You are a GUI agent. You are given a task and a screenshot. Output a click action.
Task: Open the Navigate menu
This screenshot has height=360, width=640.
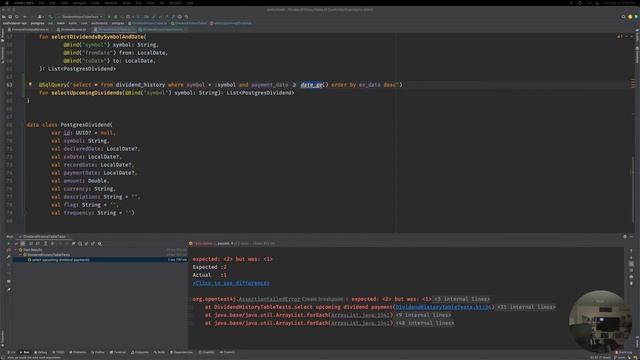[80, 3]
